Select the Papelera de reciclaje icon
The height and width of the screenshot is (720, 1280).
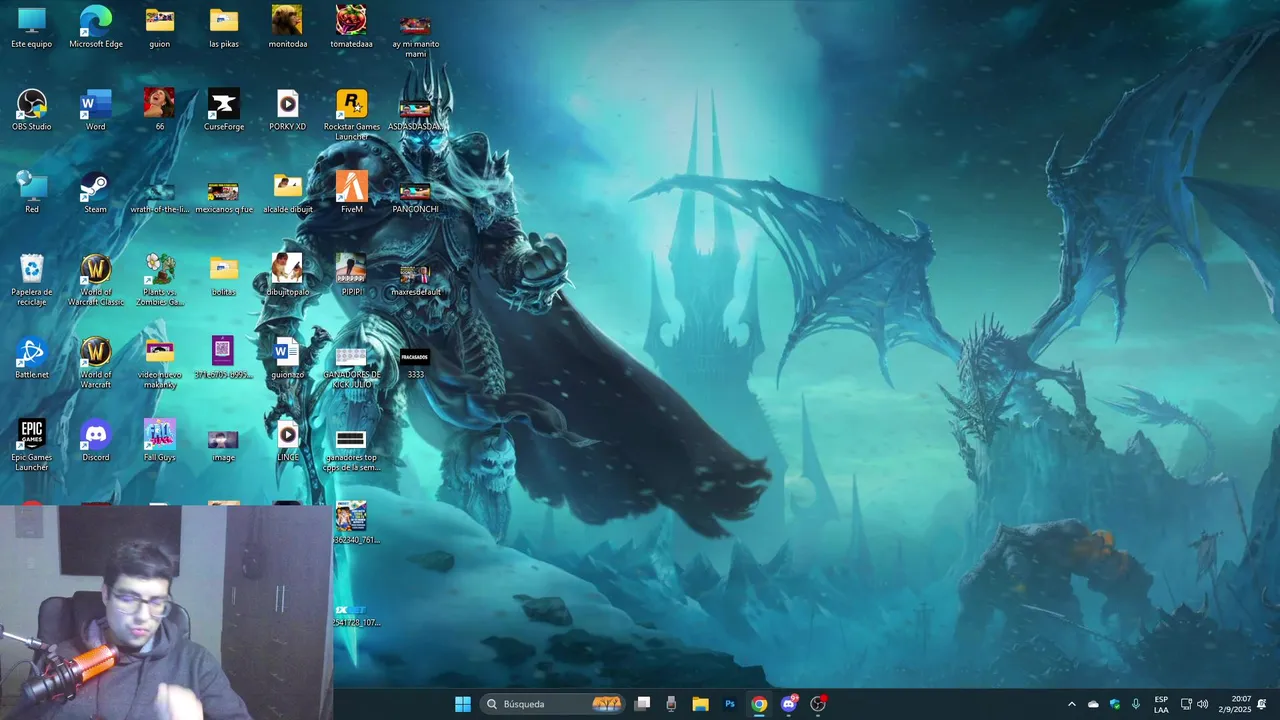32,279
